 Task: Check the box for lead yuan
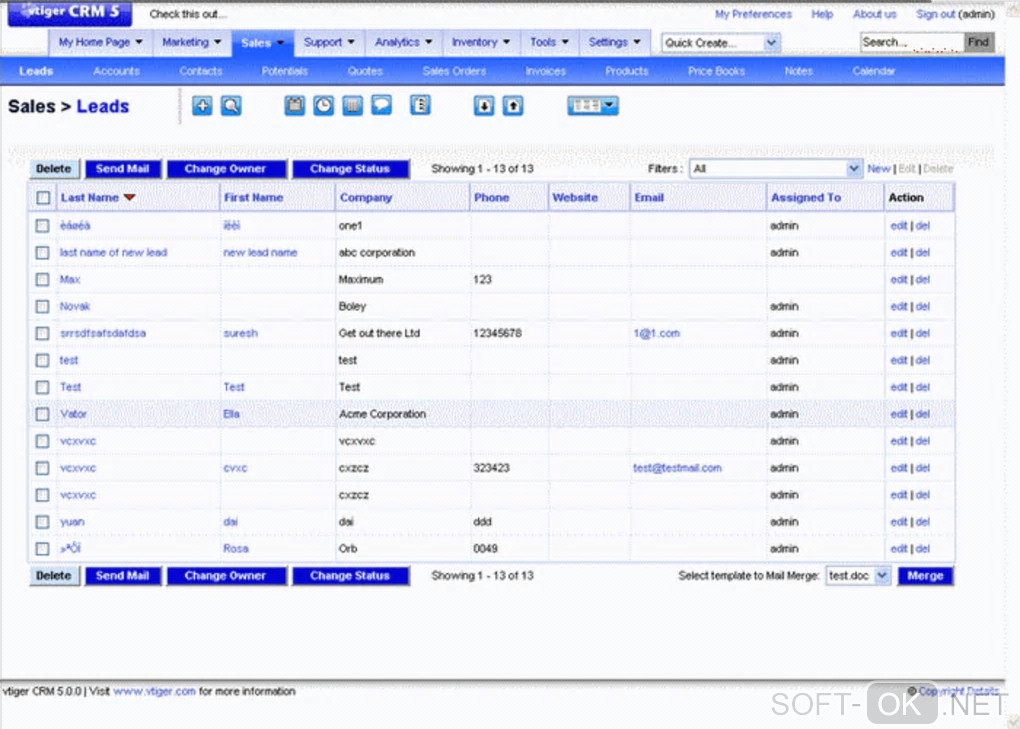pos(42,522)
